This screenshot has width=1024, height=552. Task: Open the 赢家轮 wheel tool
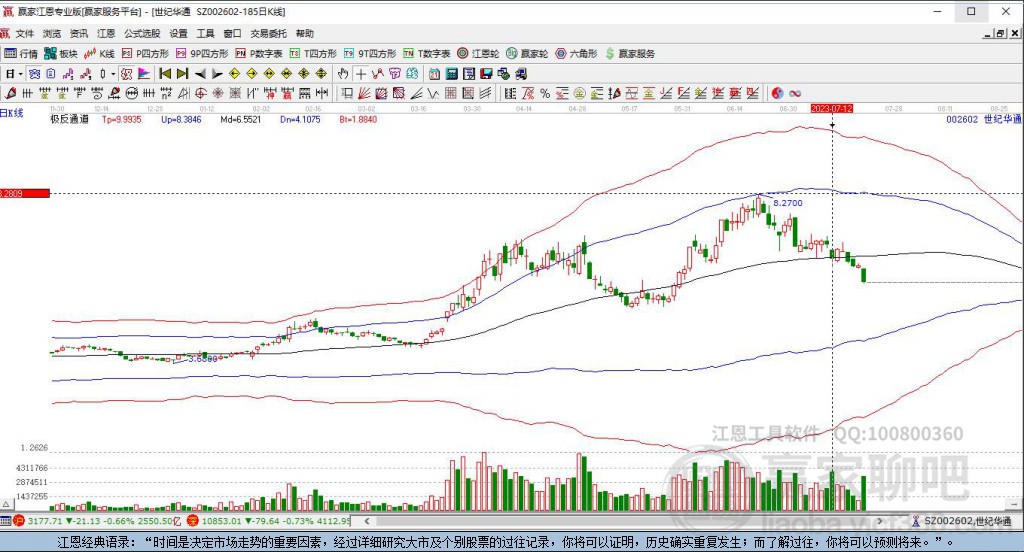point(527,54)
